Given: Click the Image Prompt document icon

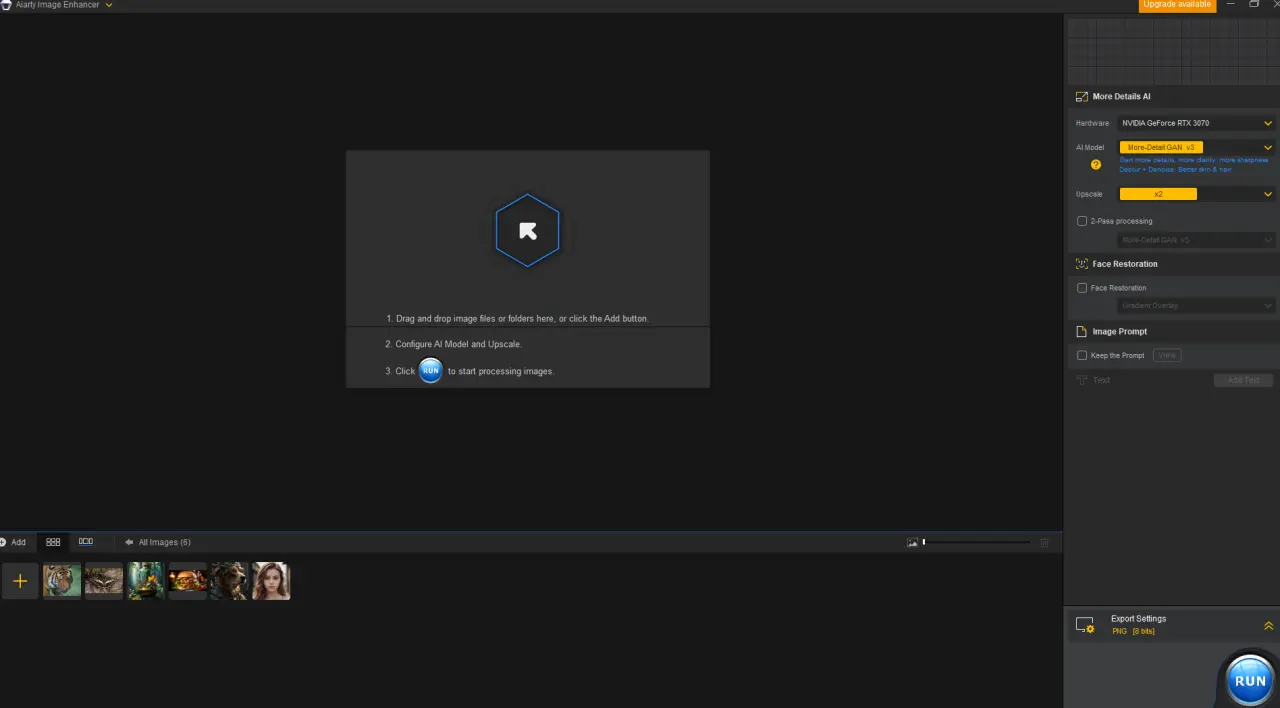Looking at the screenshot, I should click(x=1081, y=331).
